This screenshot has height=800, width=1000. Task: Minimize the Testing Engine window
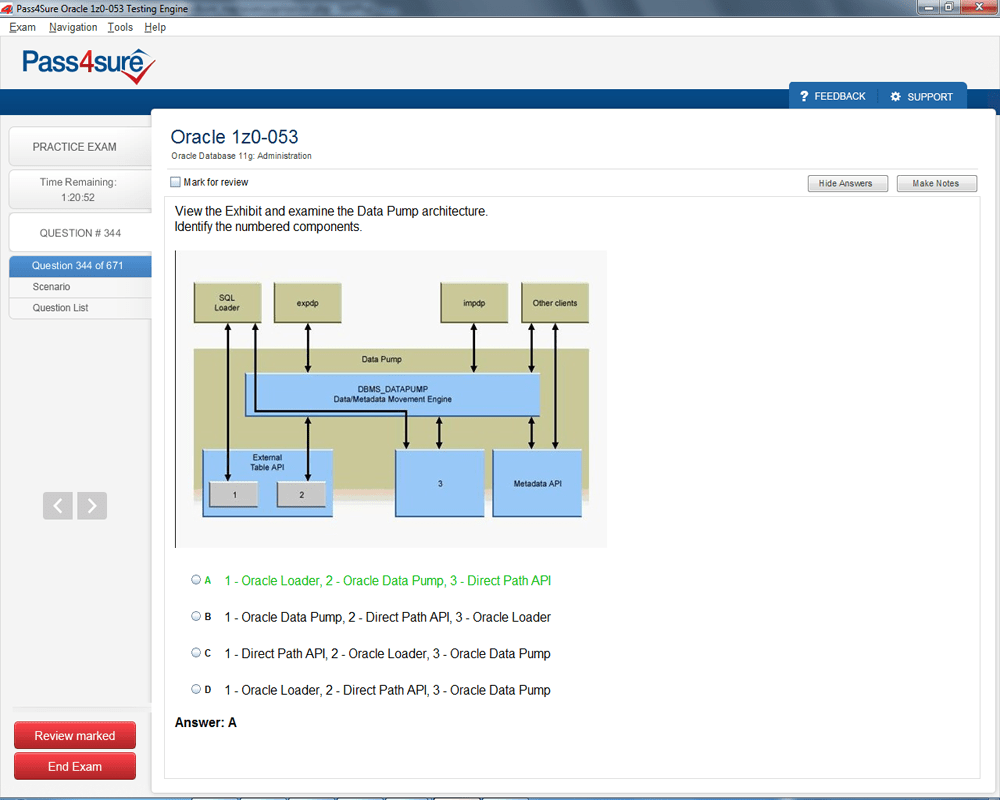coord(928,7)
